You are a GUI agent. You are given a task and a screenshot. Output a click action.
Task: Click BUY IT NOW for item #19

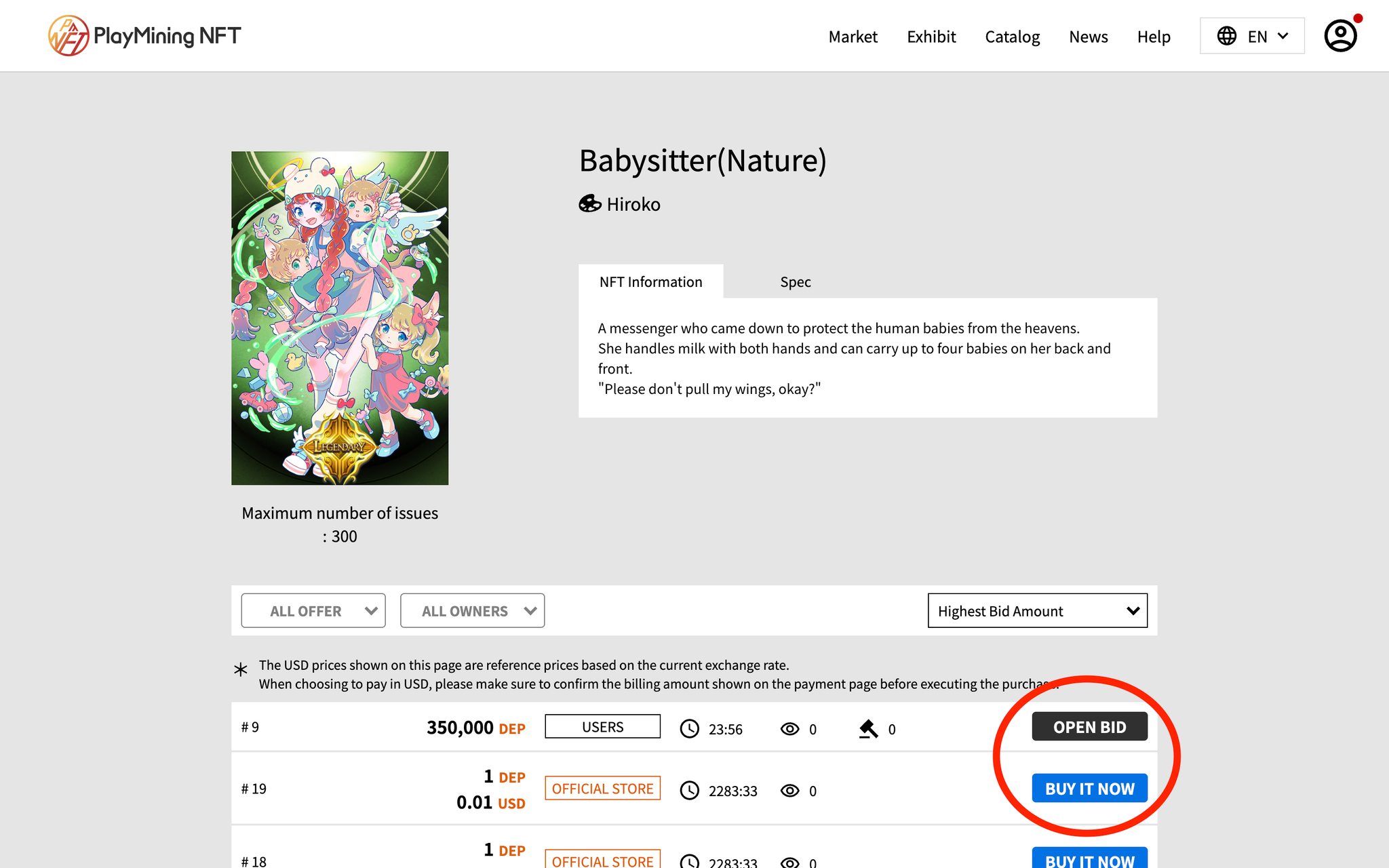(x=1089, y=789)
